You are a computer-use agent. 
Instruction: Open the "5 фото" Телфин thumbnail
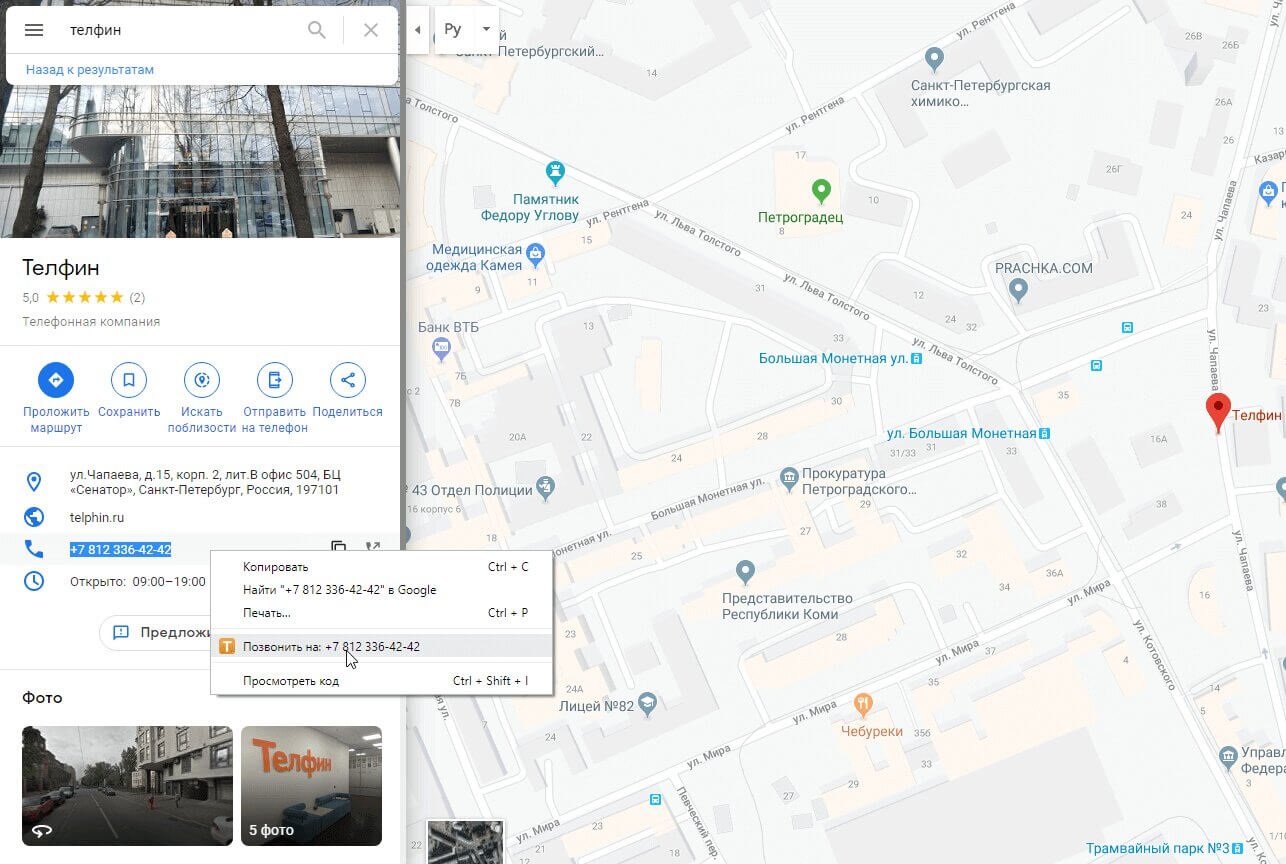click(x=311, y=786)
